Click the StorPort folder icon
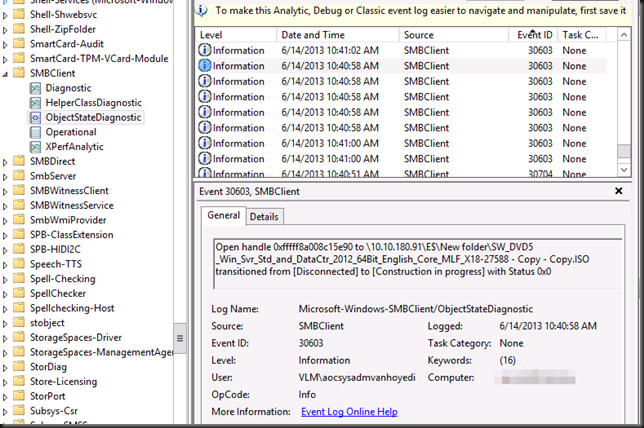This screenshot has width=644, height=428. 19,396
